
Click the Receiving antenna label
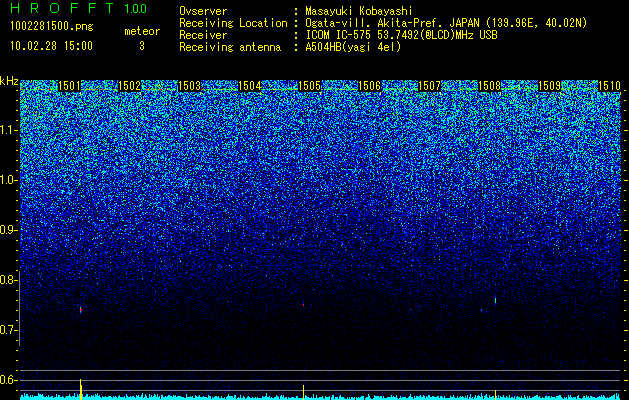pos(230,47)
